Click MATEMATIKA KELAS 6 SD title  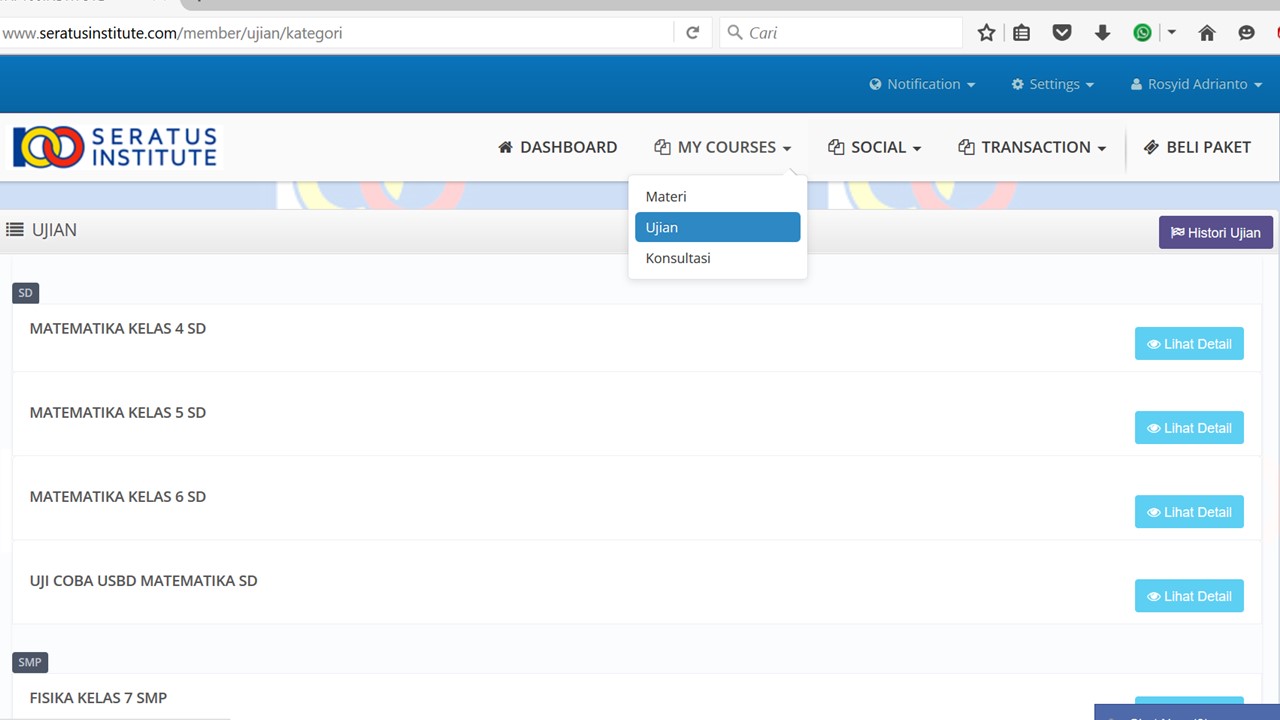(x=118, y=496)
